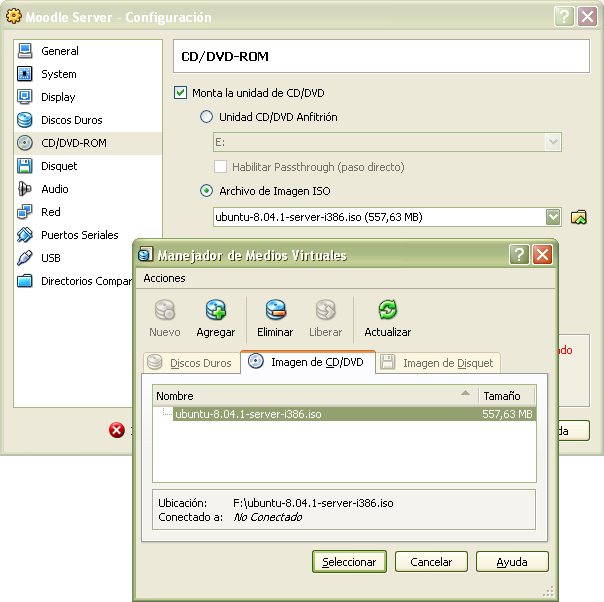Open the Audio settings category

(88, 189)
